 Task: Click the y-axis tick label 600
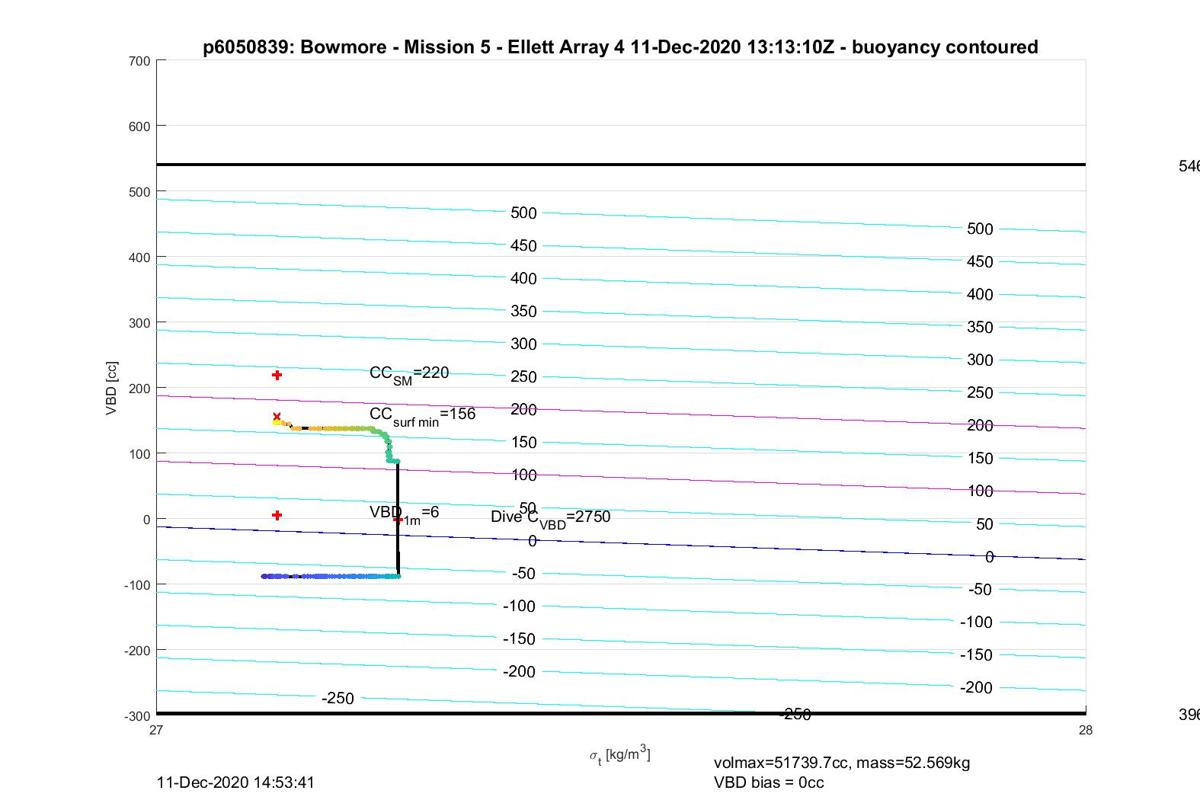139,126
